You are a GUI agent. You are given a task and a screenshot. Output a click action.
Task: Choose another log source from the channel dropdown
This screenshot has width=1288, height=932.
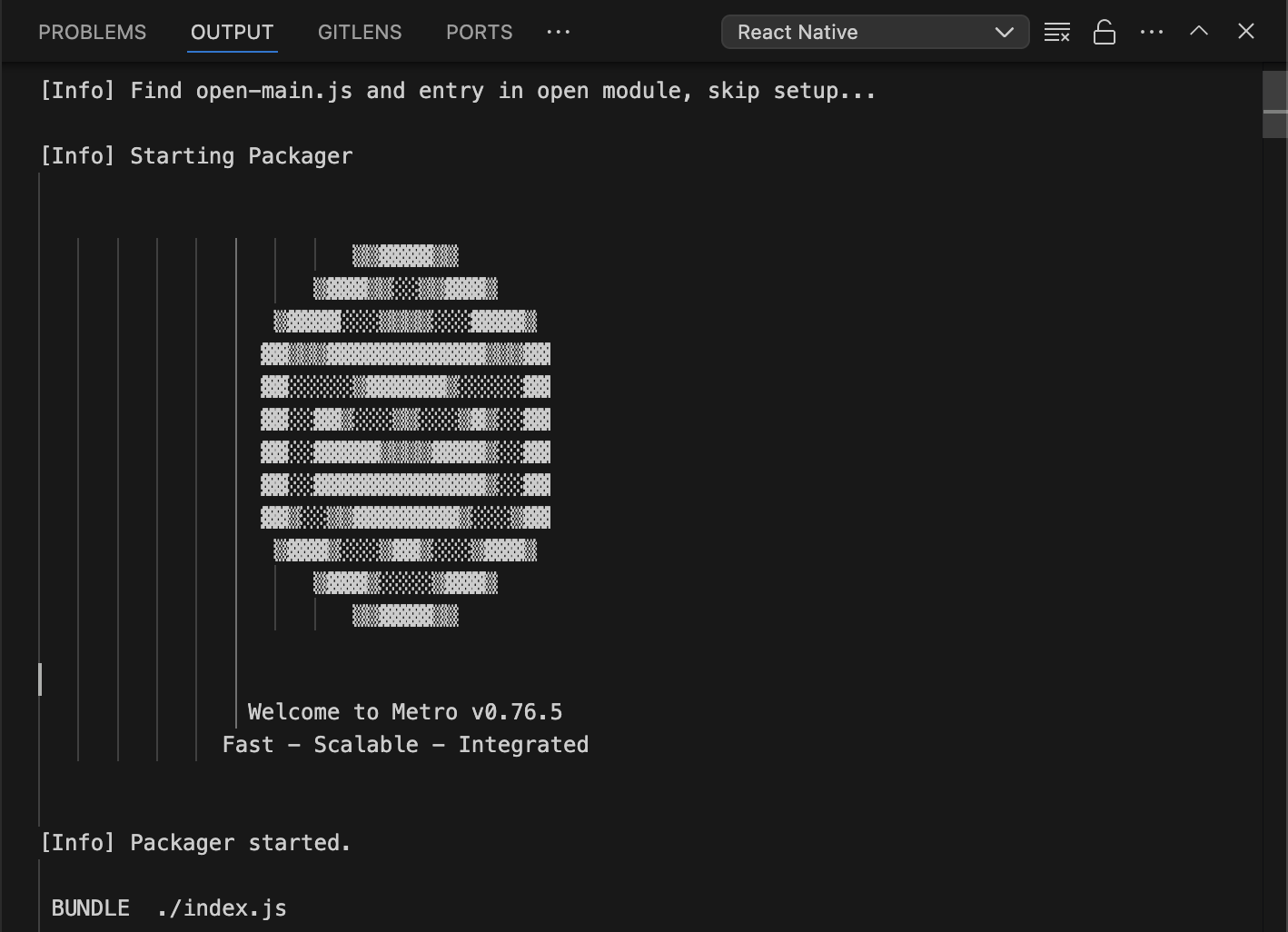(x=874, y=32)
